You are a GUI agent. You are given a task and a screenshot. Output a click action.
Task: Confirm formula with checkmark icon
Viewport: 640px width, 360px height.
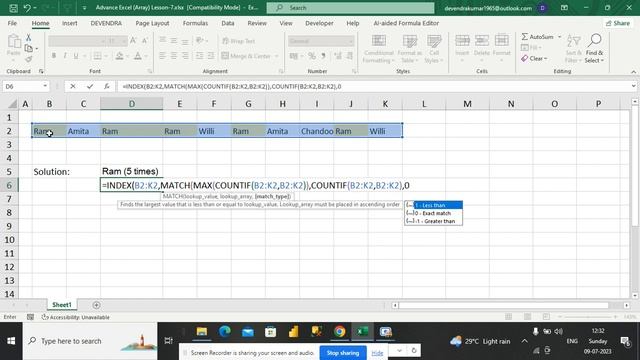(x=90, y=86)
